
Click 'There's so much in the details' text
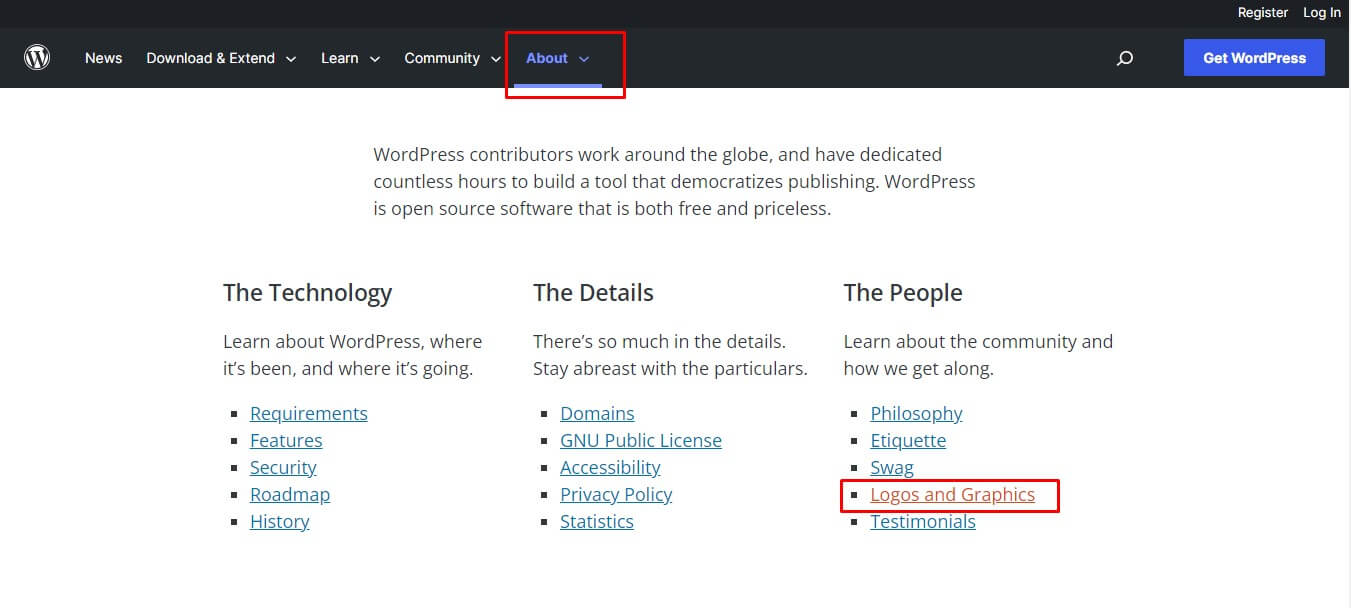click(x=670, y=355)
